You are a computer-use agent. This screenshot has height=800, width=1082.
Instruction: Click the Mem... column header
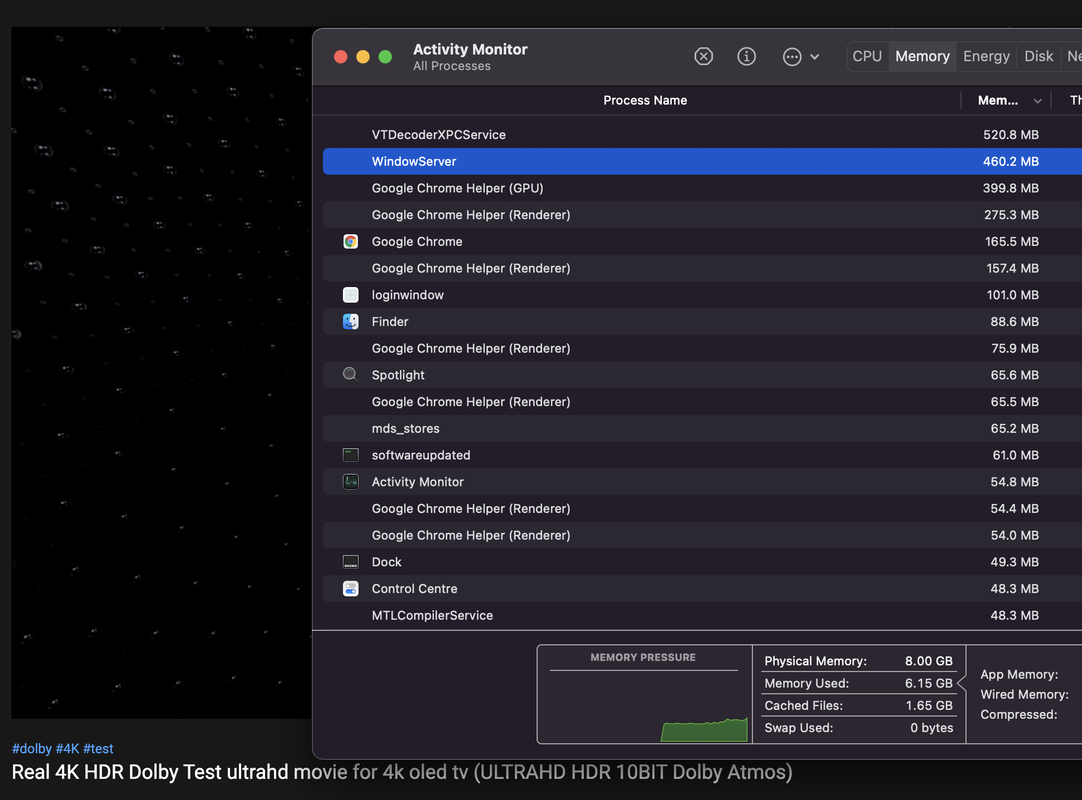pyautogui.click(x=997, y=101)
